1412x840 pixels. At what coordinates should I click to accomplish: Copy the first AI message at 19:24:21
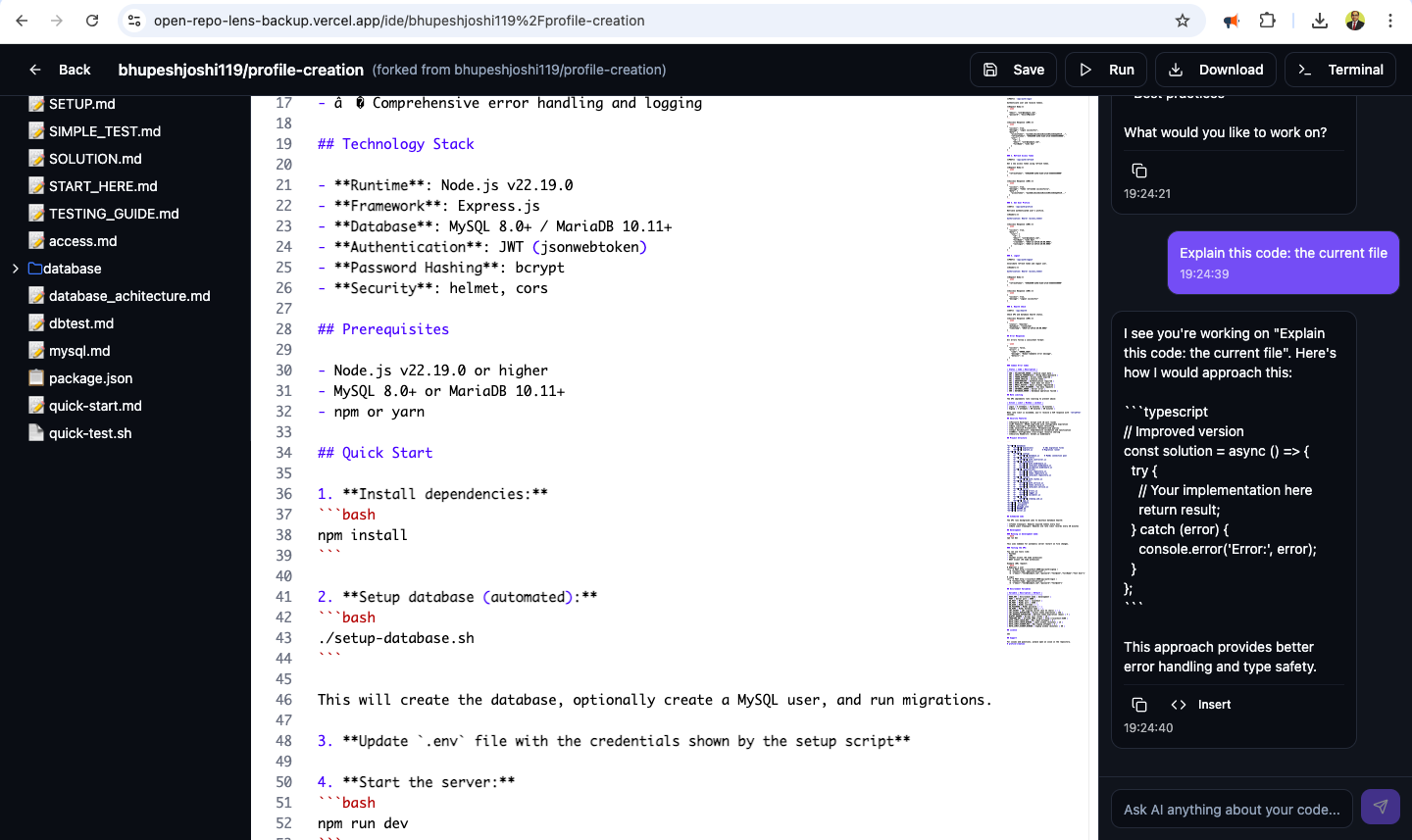click(1139, 171)
